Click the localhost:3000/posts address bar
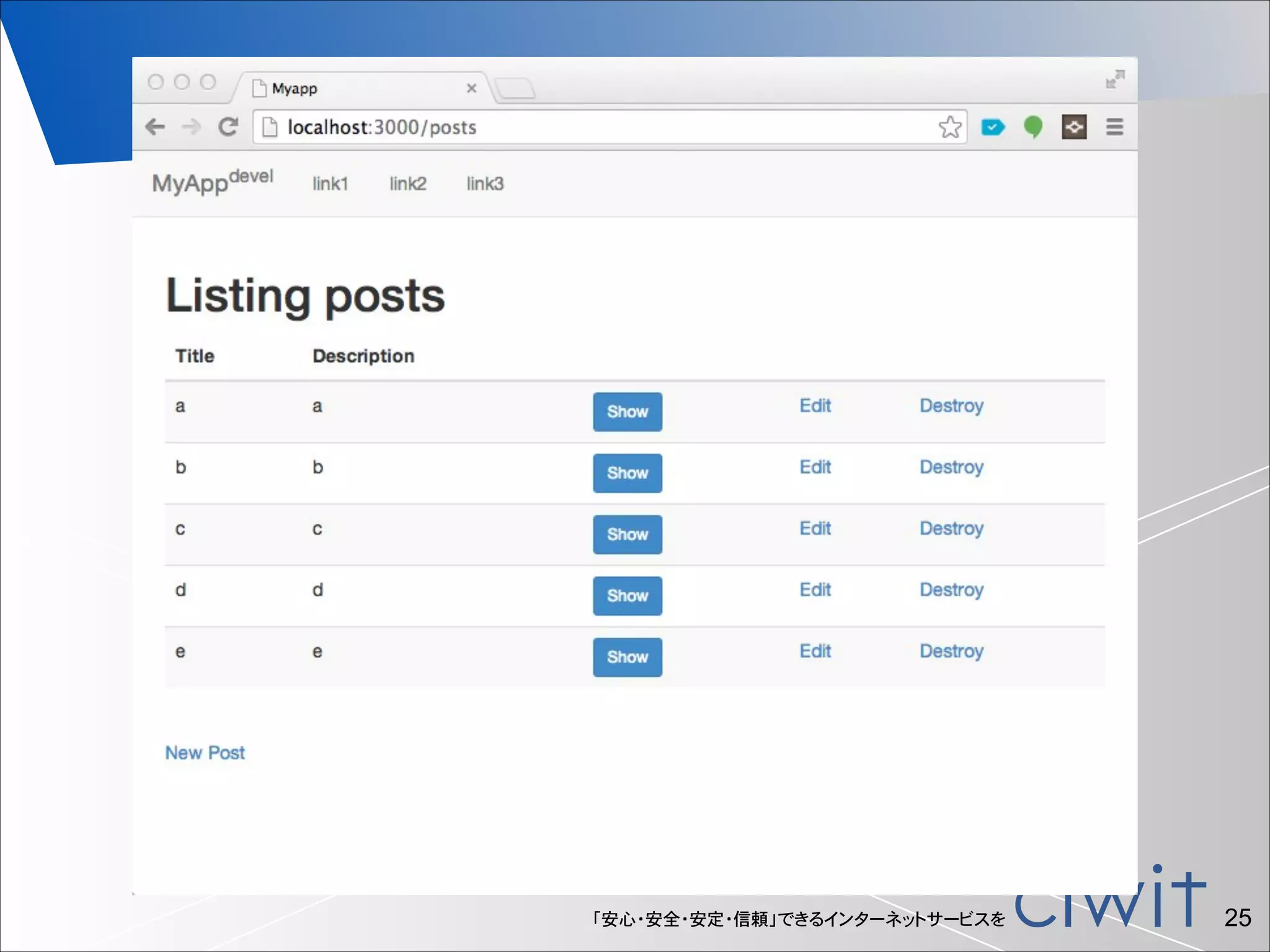 pos(608,127)
